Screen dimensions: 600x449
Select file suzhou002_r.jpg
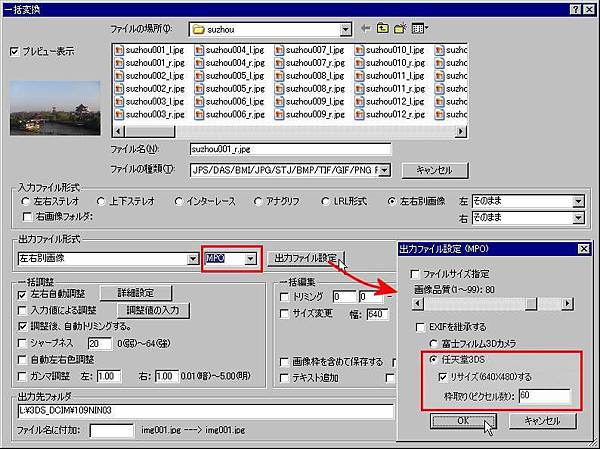150,88
